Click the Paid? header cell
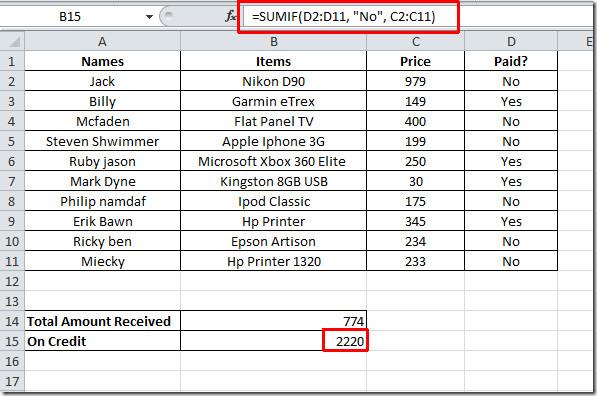Image resolution: width=597 pixels, height=396 pixels. 511,61
